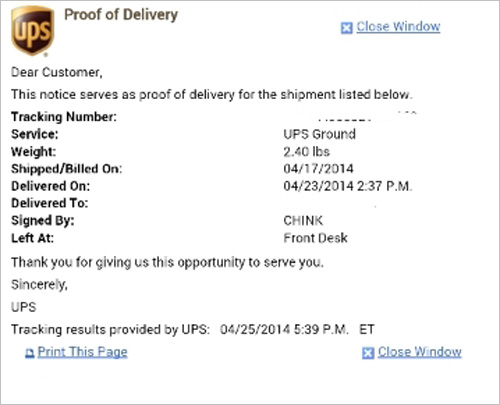
Task: Click the Proof of Delivery heading
Action: [x=121, y=15]
